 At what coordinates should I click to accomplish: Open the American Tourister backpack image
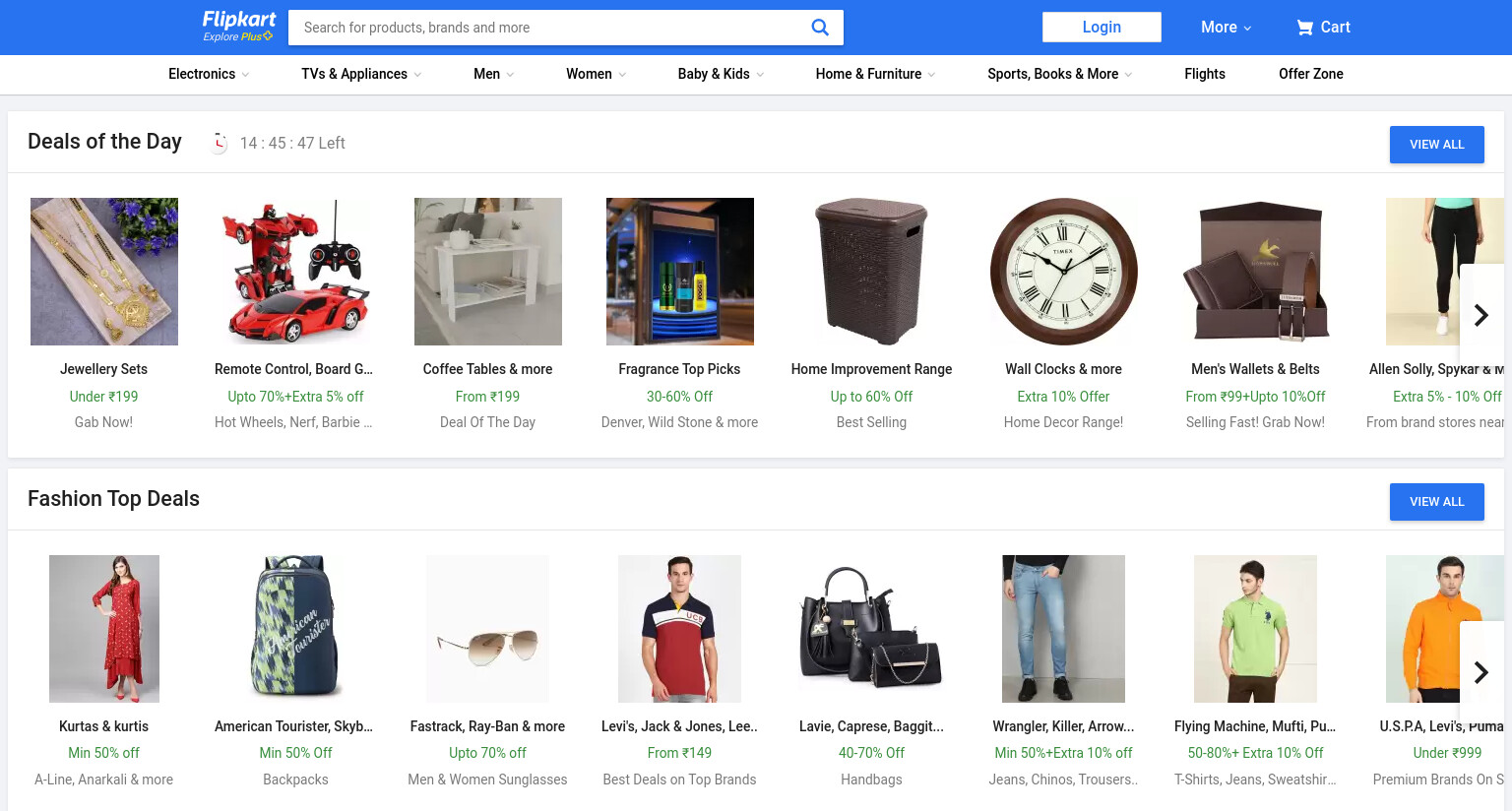pyautogui.click(x=296, y=629)
